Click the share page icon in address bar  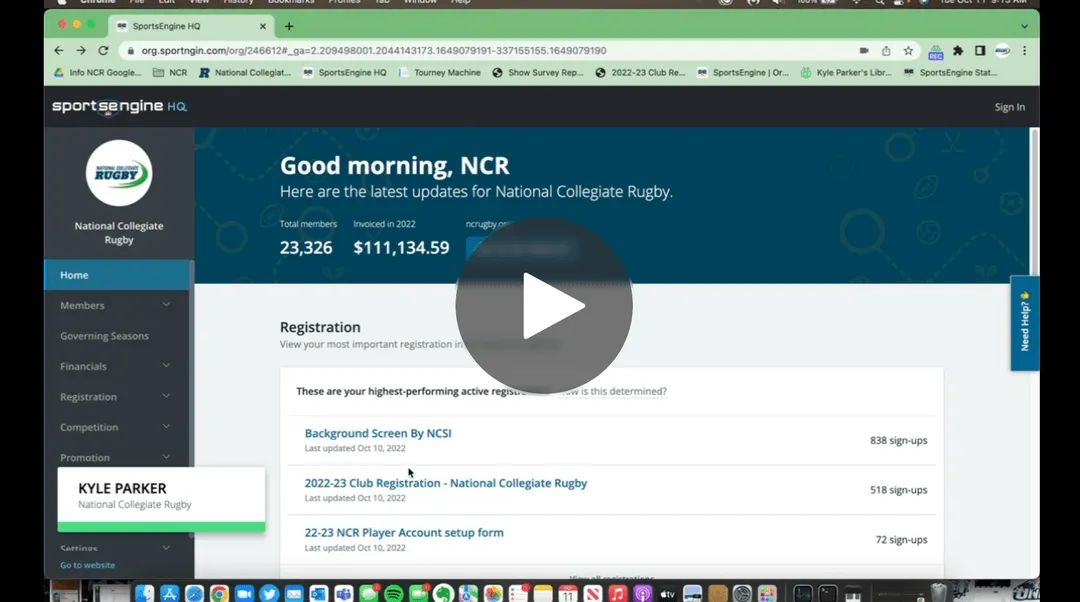point(886,50)
